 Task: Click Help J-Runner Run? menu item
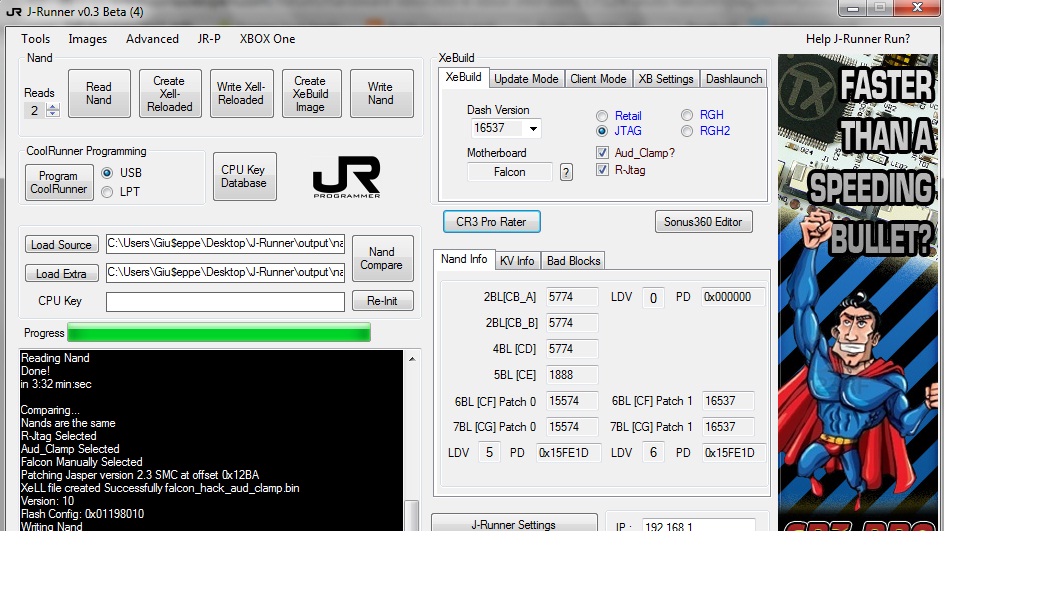tap(858, 39)
